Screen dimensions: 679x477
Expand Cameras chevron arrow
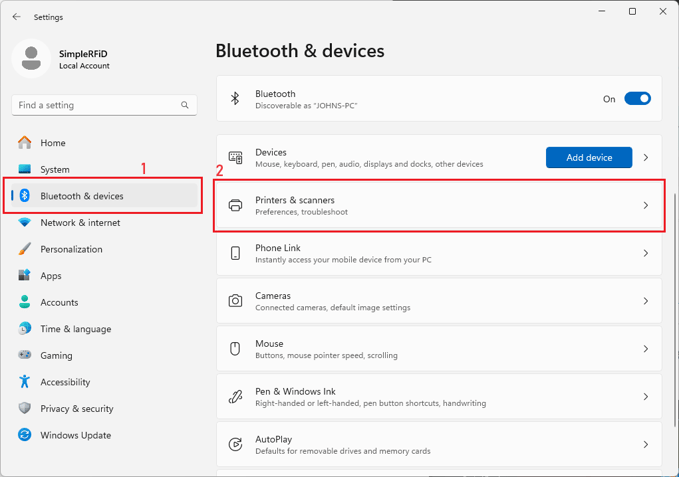(x=646, y=301)
